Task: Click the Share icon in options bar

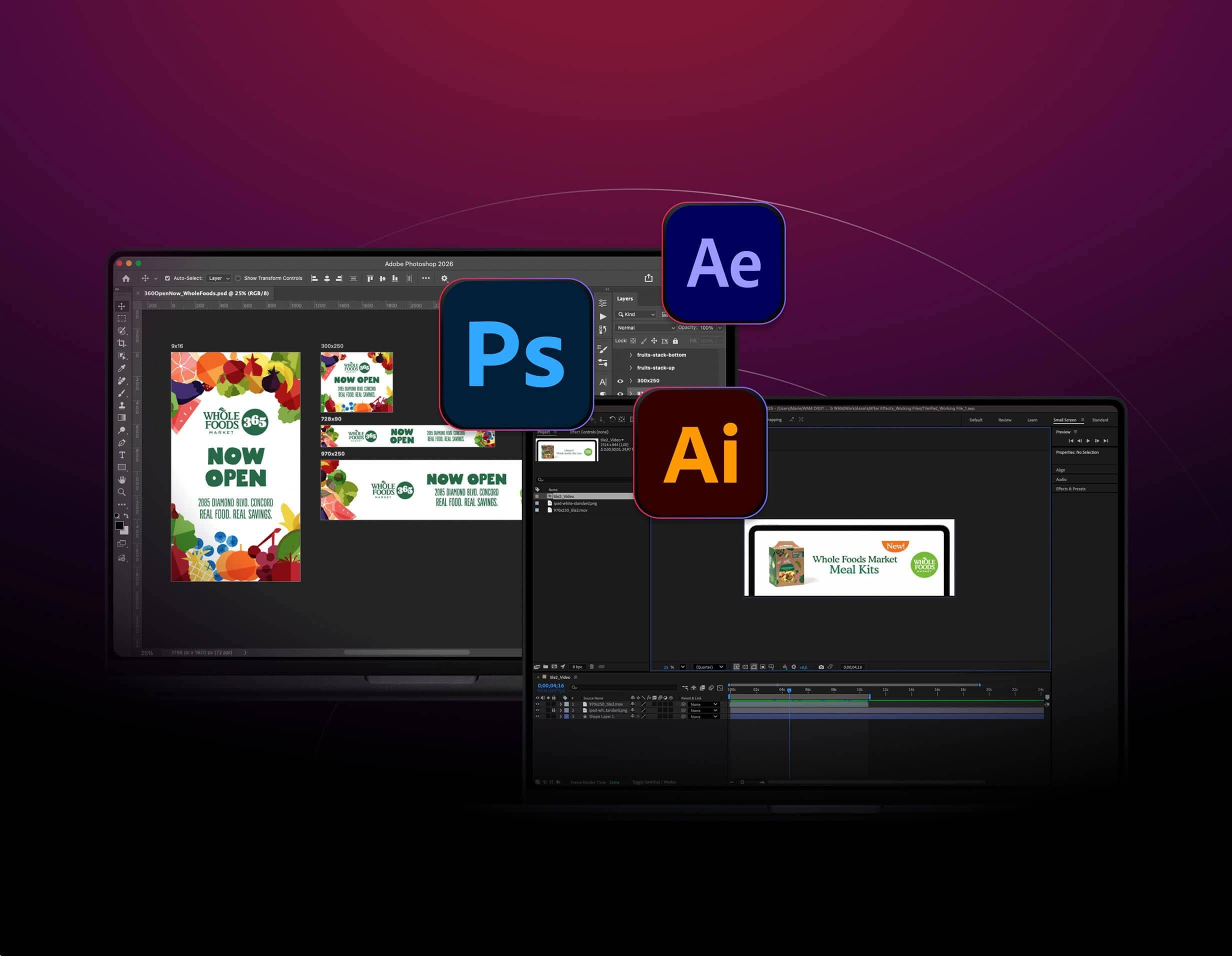Action: [648, 278]
